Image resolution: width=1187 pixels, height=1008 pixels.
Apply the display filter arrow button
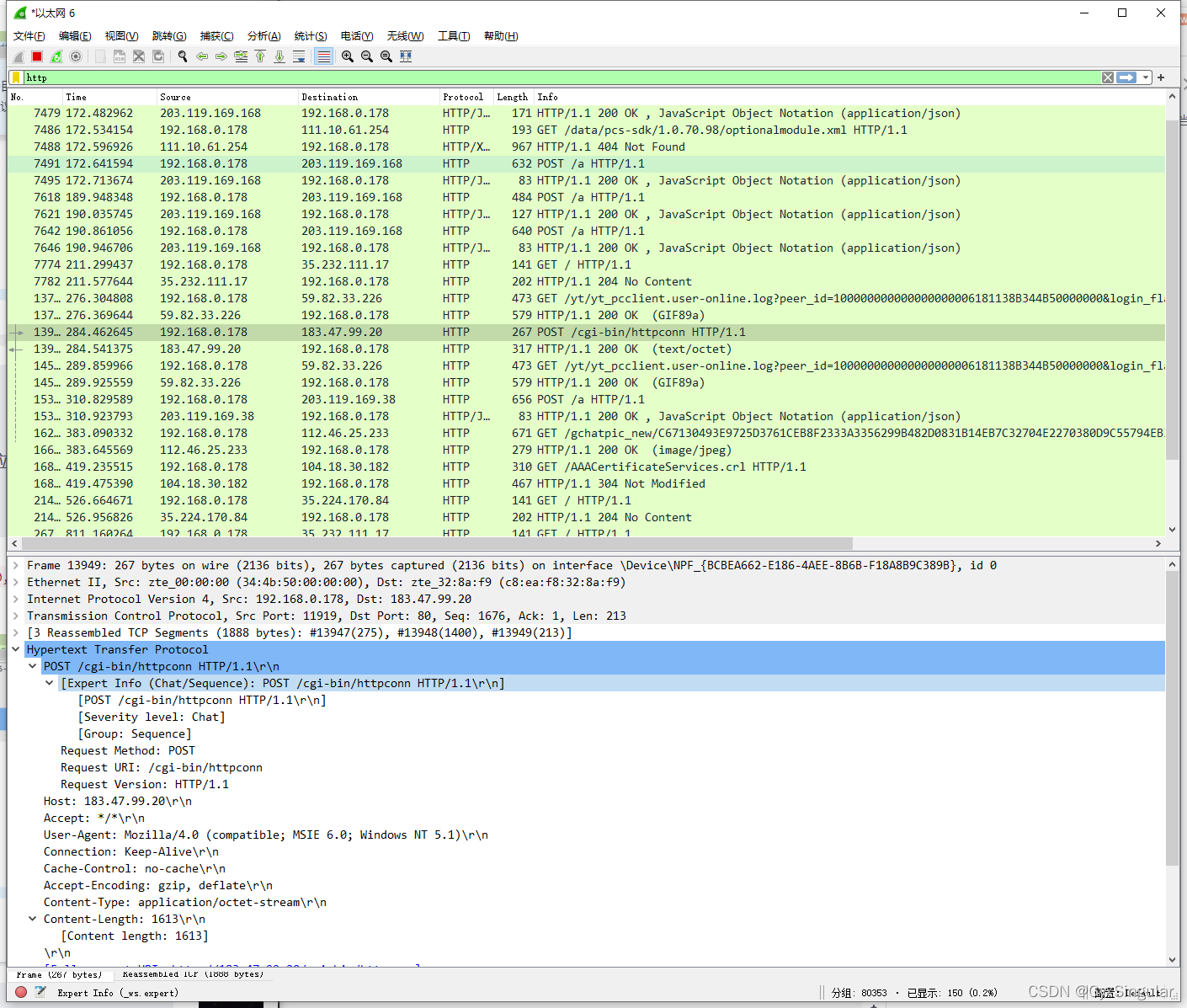pyautogui.click(x=1126, y=77)
